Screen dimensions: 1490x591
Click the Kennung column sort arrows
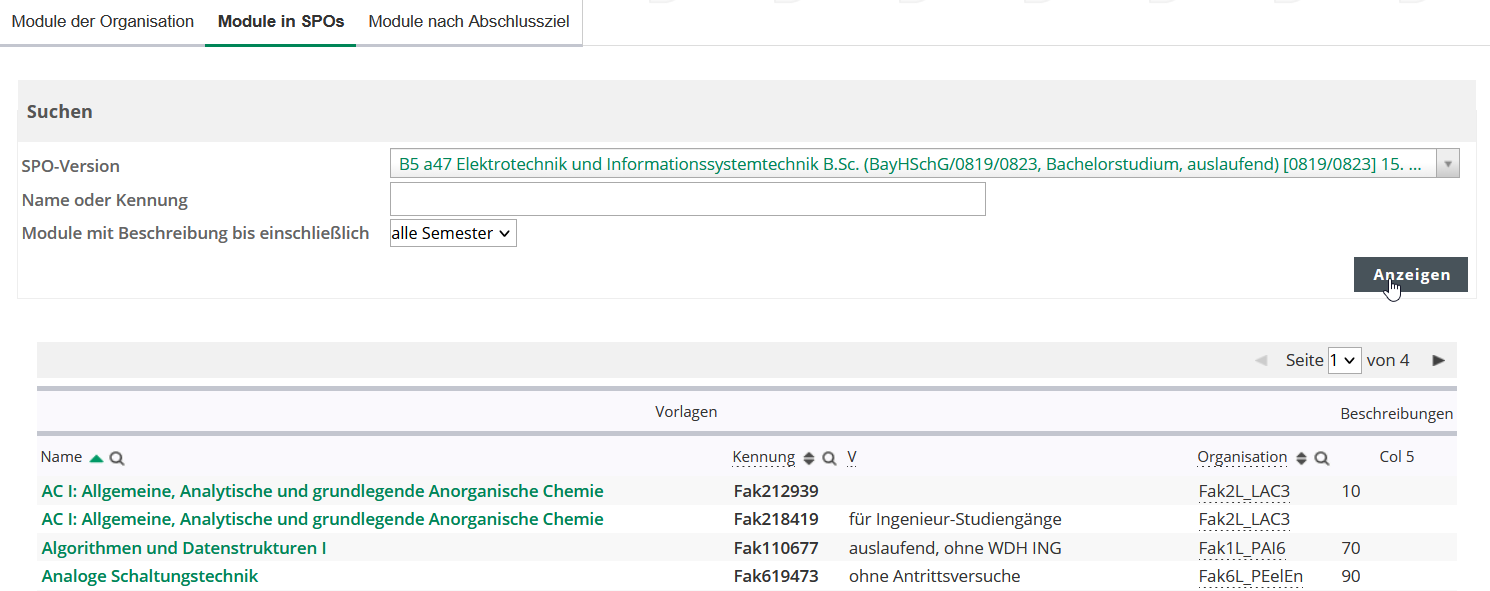(809, 458)
